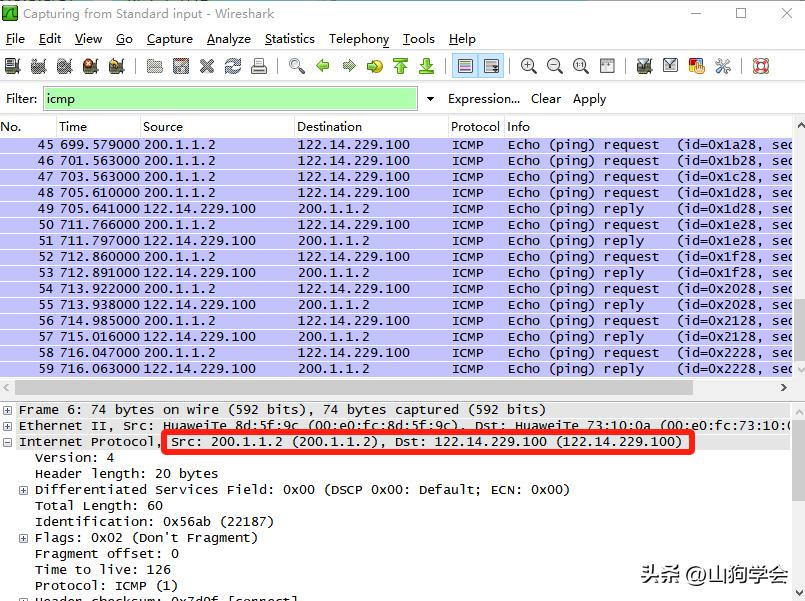The width and height of the screenshot is (805, 601).
Task: Toggle packet list colorization
Action: pos(465,66)
